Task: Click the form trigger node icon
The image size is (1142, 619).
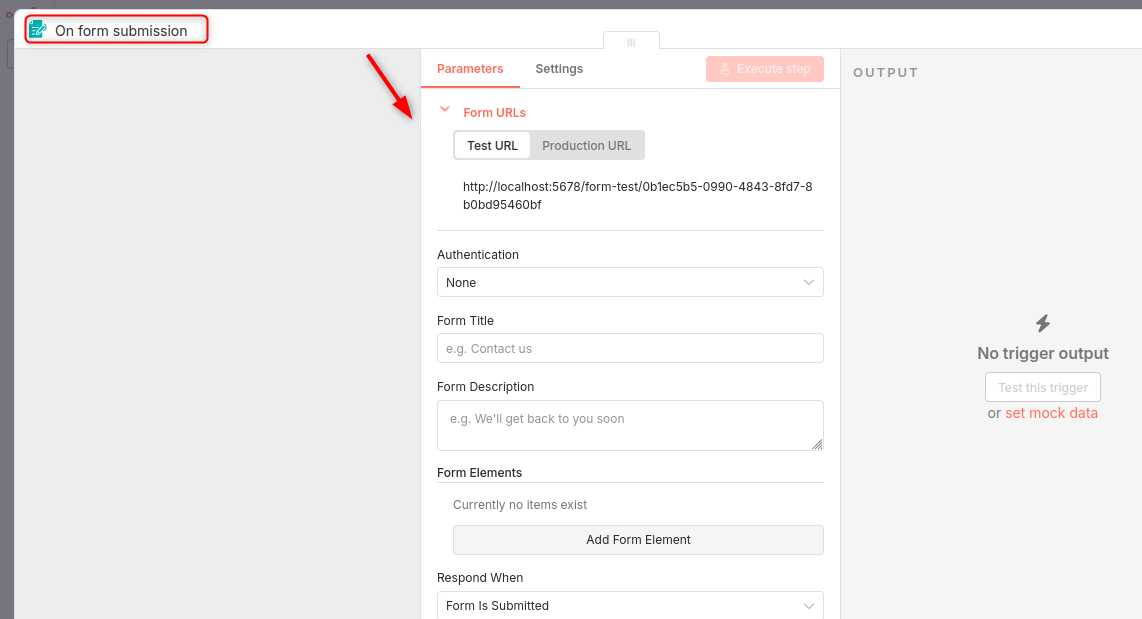Action: [x=38, y=30]
